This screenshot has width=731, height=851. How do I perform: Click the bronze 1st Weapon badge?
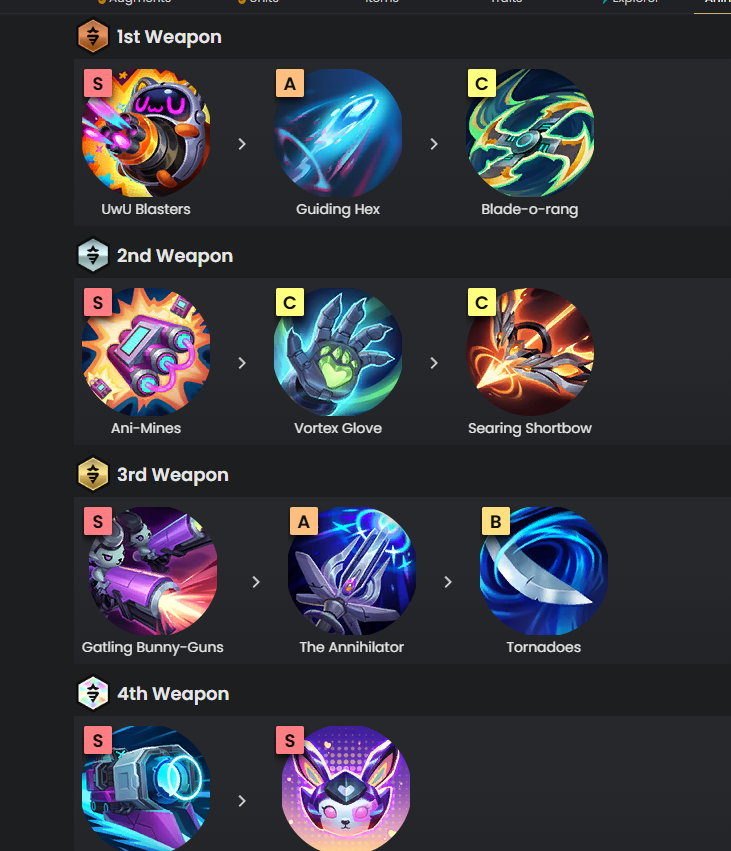93,36
